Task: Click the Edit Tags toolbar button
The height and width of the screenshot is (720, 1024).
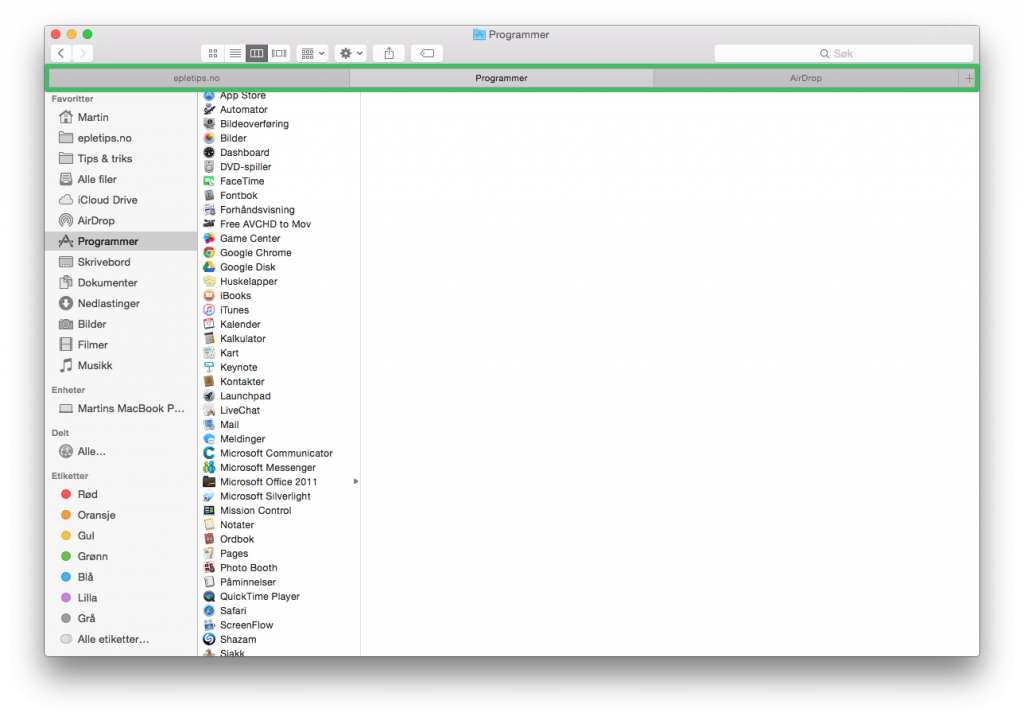Action: pos(427,53)
